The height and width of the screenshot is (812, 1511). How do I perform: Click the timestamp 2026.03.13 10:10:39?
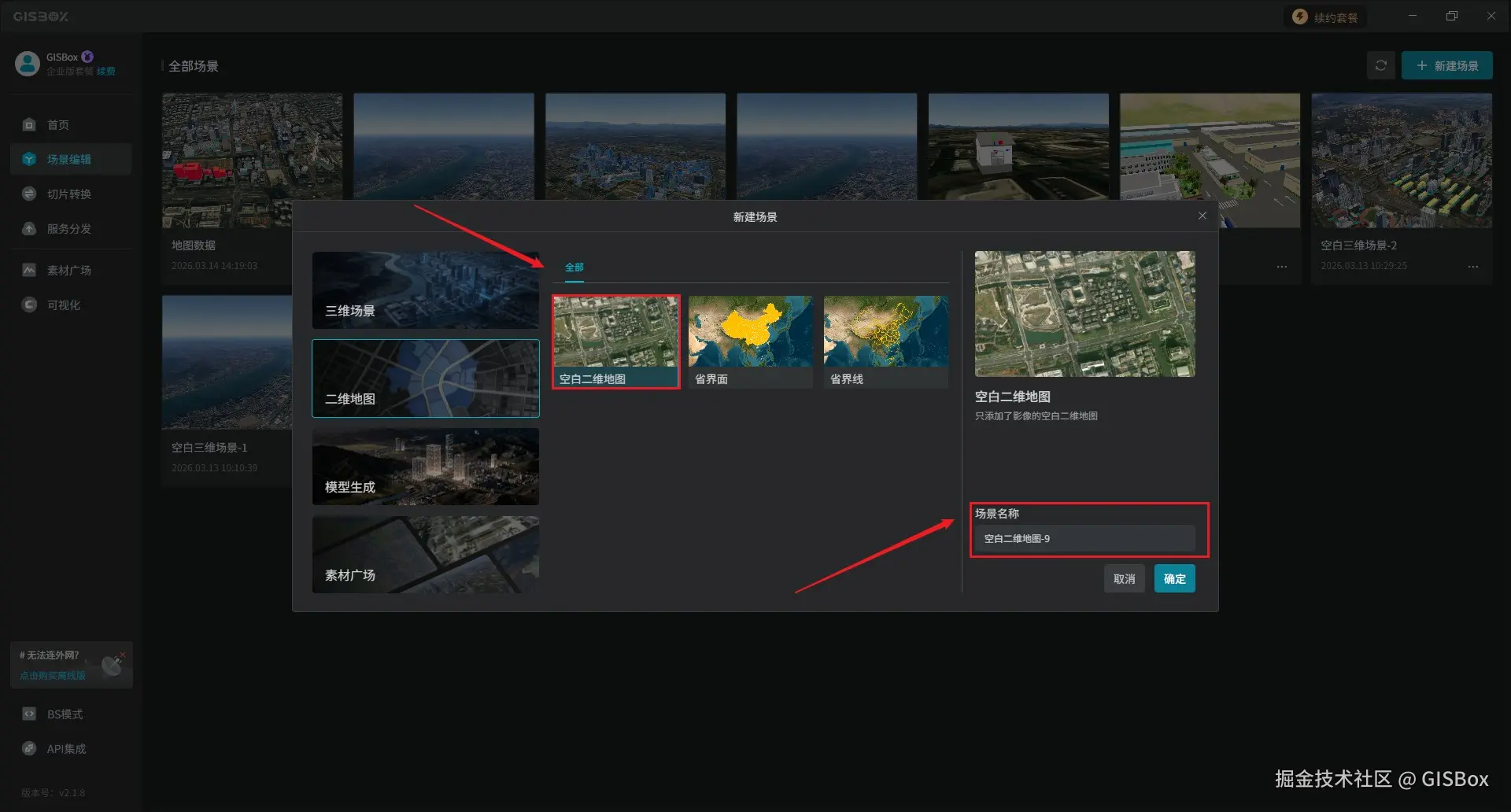click(215, 468)
